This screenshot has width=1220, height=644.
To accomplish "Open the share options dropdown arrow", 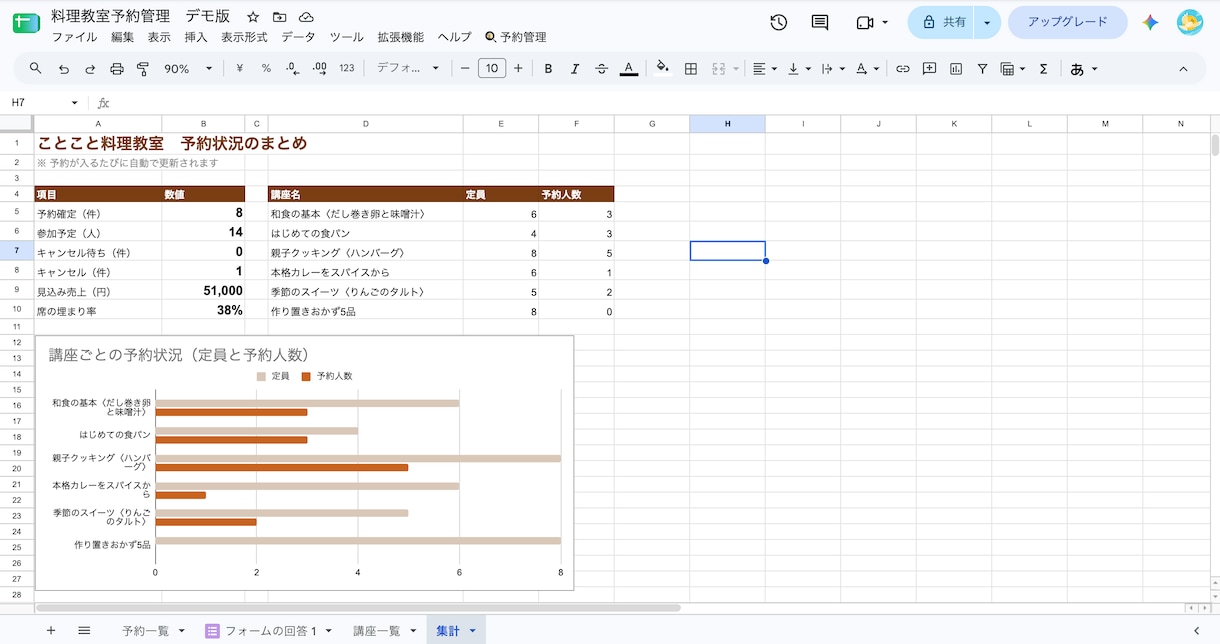I will [987, 22].
